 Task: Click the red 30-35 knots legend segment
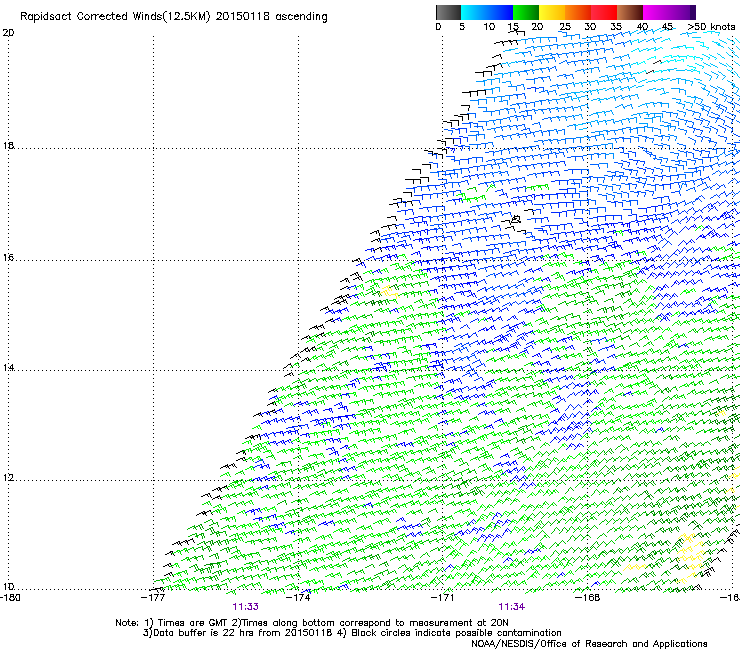point(604,12)
